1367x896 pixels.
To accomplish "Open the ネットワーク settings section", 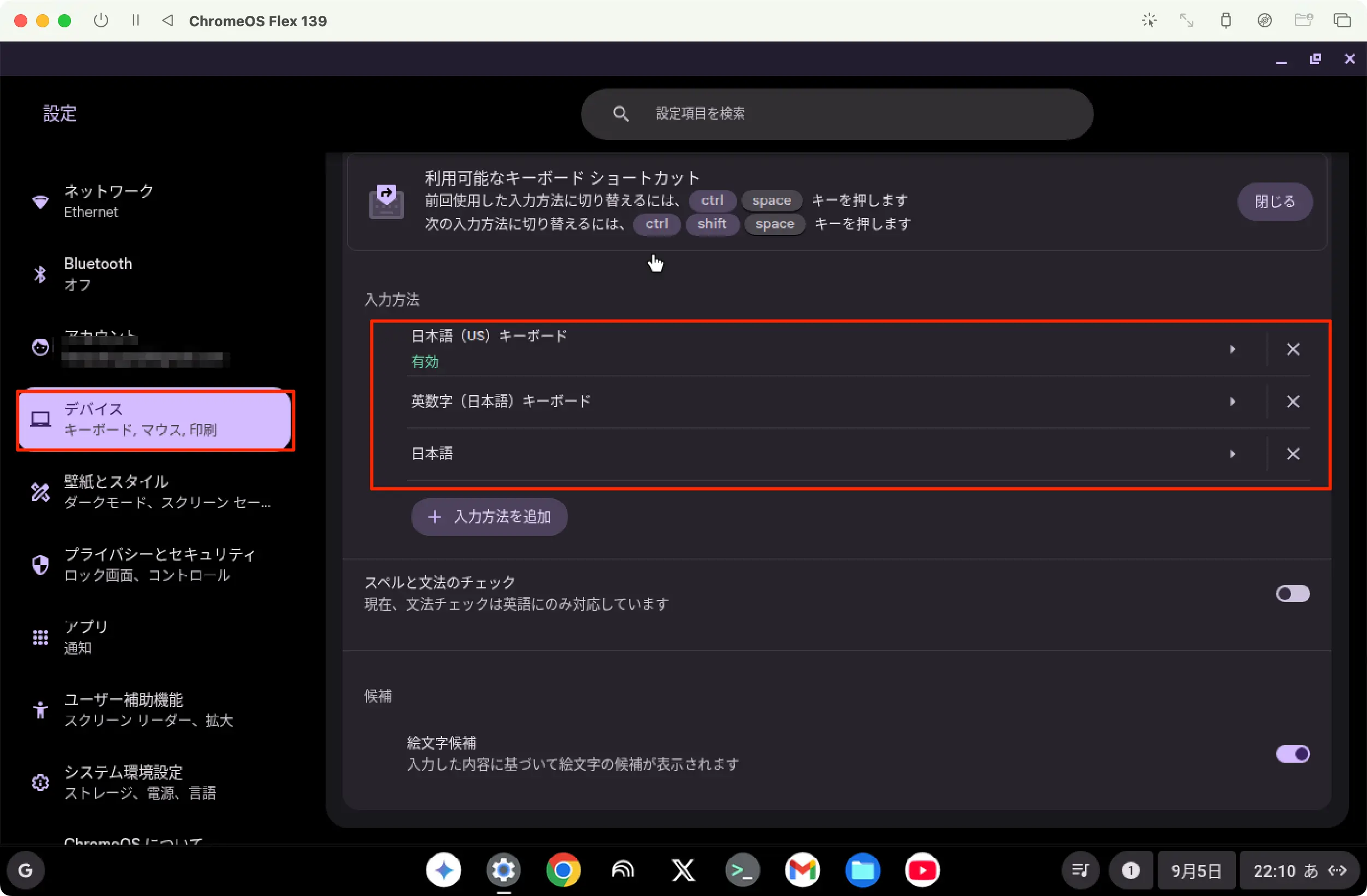I will click(109, 201).
